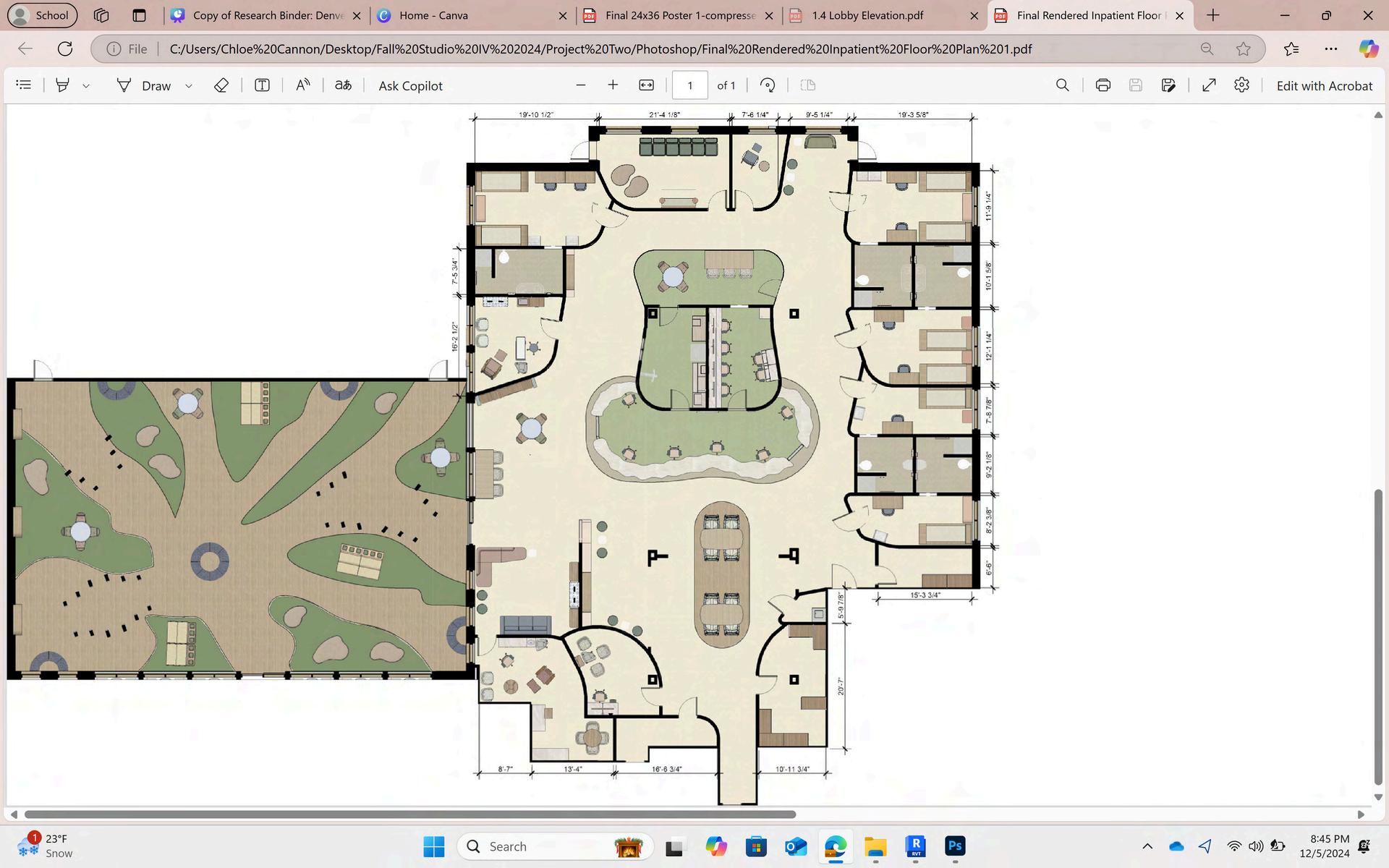The image size is (1389, 868).
Task: Add this page to favorites star
Action: point(1243,49)
